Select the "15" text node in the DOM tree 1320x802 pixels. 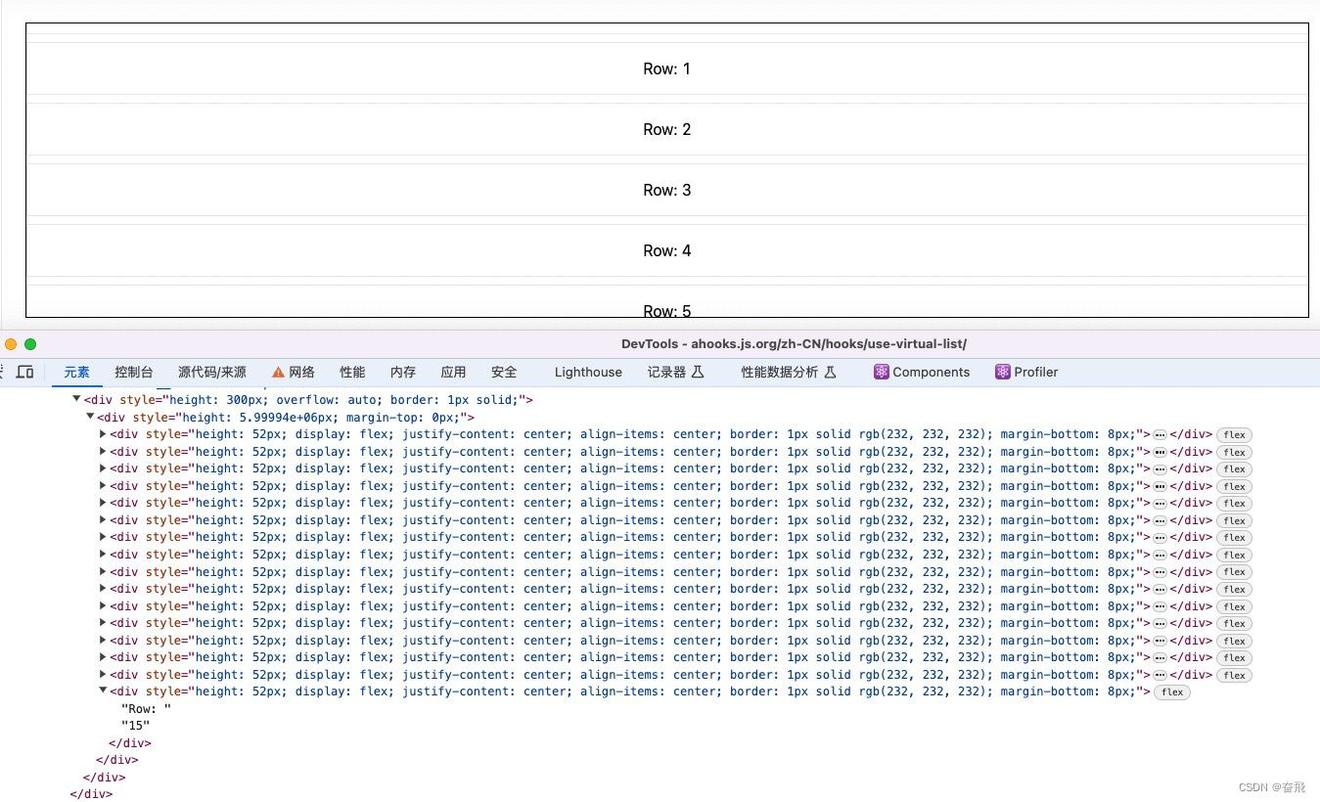[136, 726]
